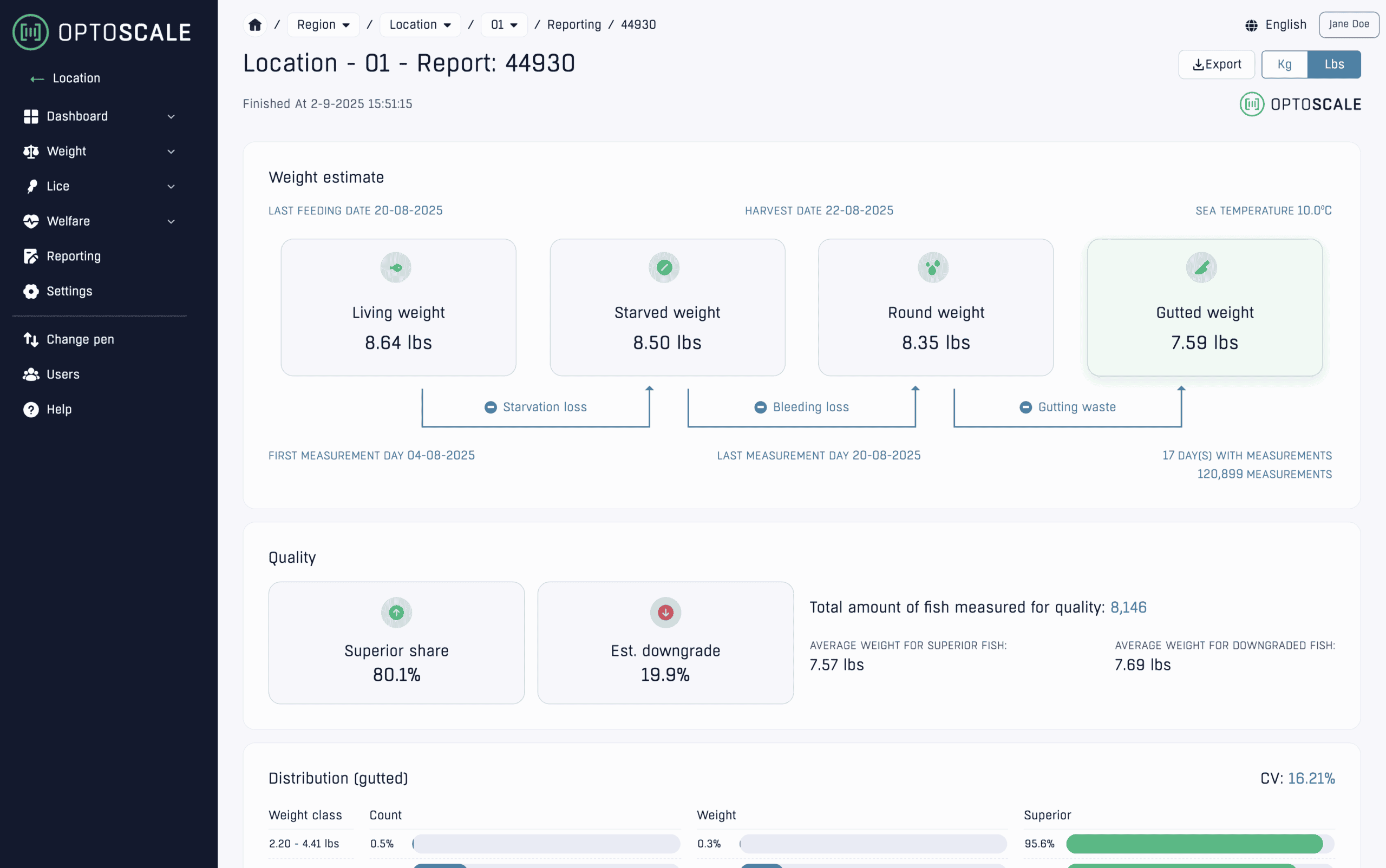Click the Starvation loss label
The width and height of the screenshot is (1386, 868).
click(545, 407)
